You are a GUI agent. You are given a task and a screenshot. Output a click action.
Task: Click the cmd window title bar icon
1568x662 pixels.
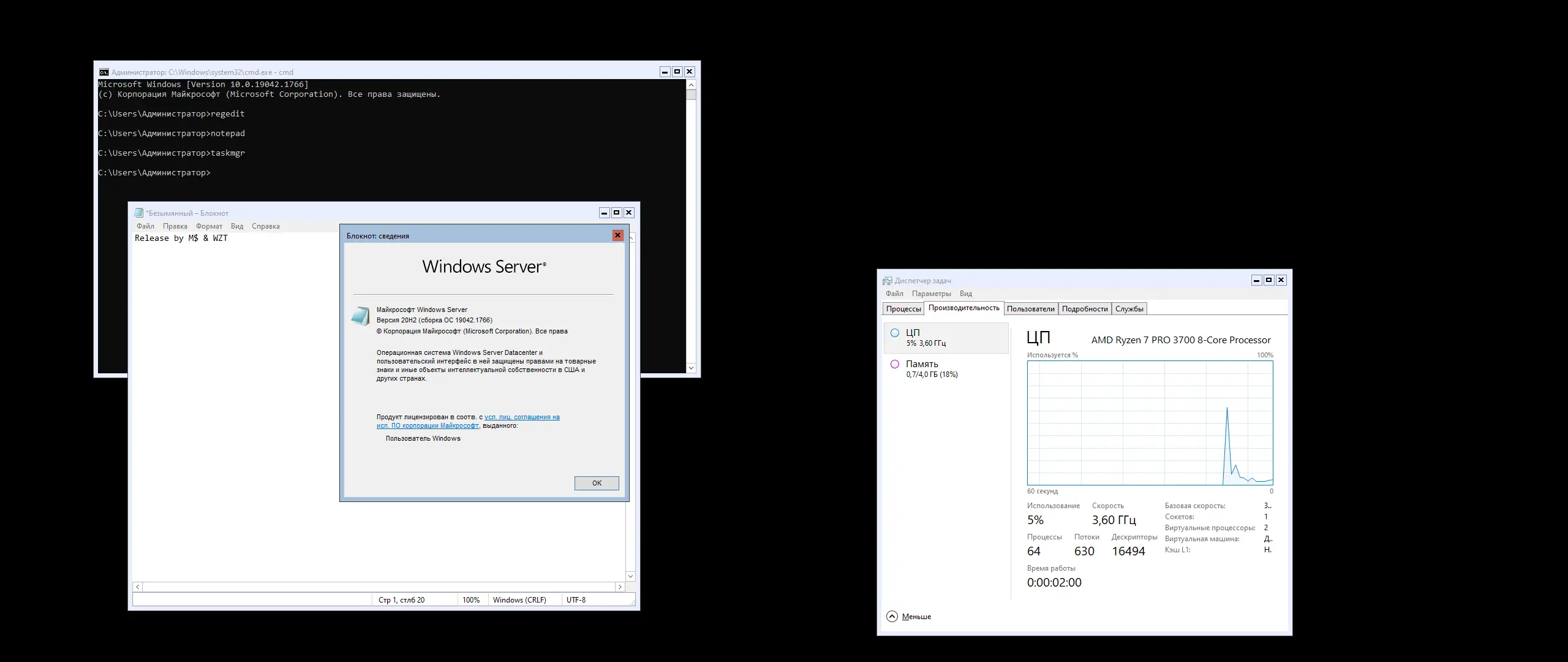[x=104, y=72]
